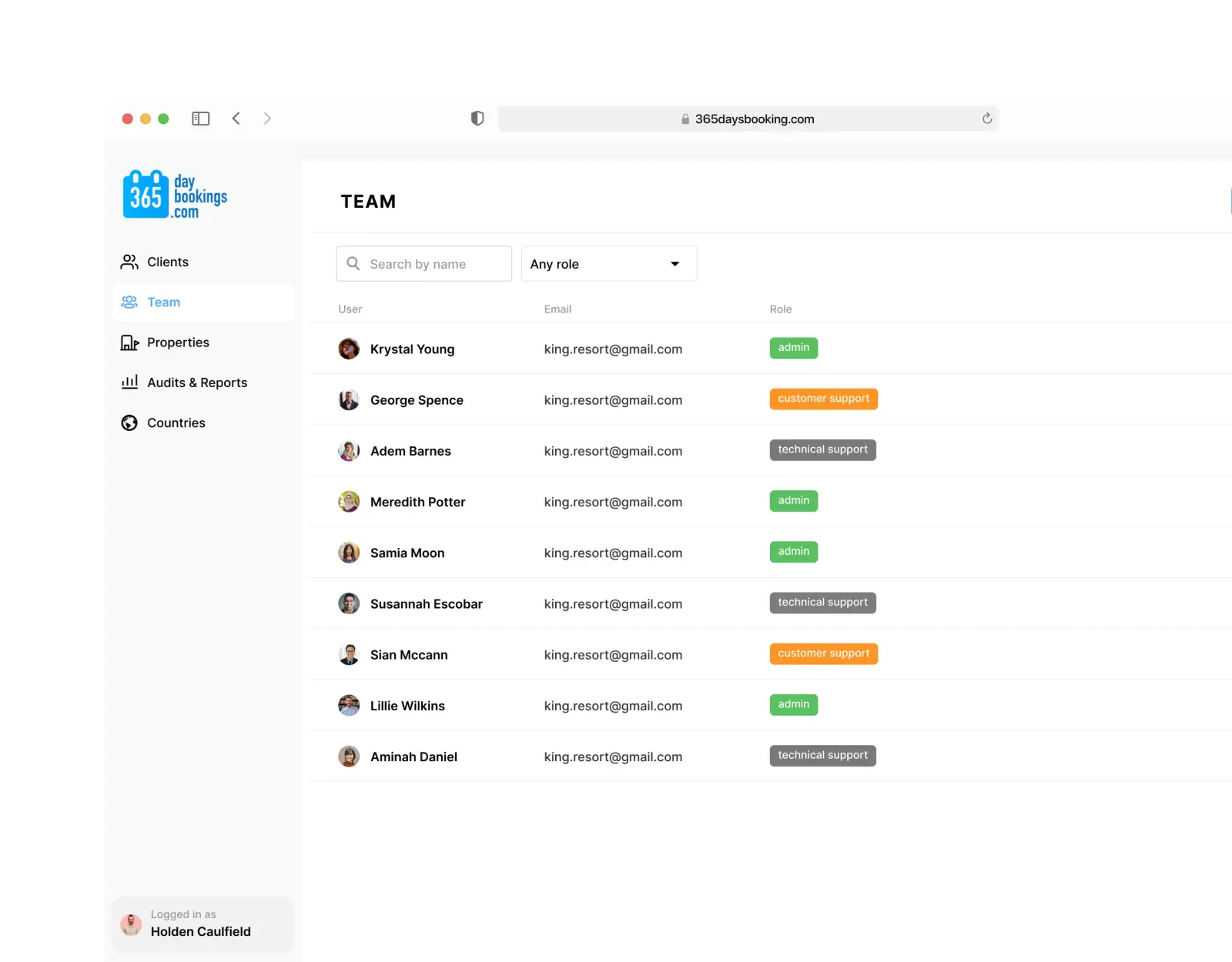
Task: Click Adem Barnes's avatar
Action: tap(349, 451)
